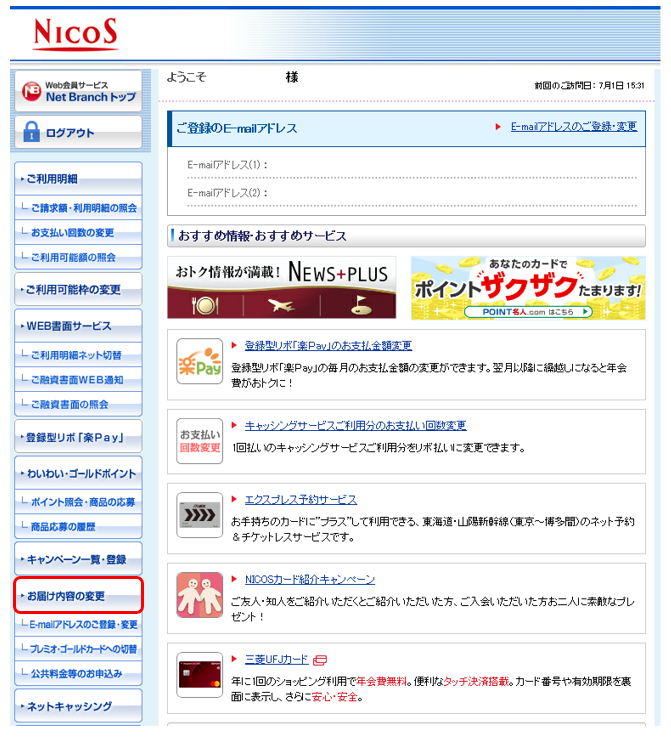
Task: Open ネットキャッシング in the sidebar
Action: click(78, 706)
